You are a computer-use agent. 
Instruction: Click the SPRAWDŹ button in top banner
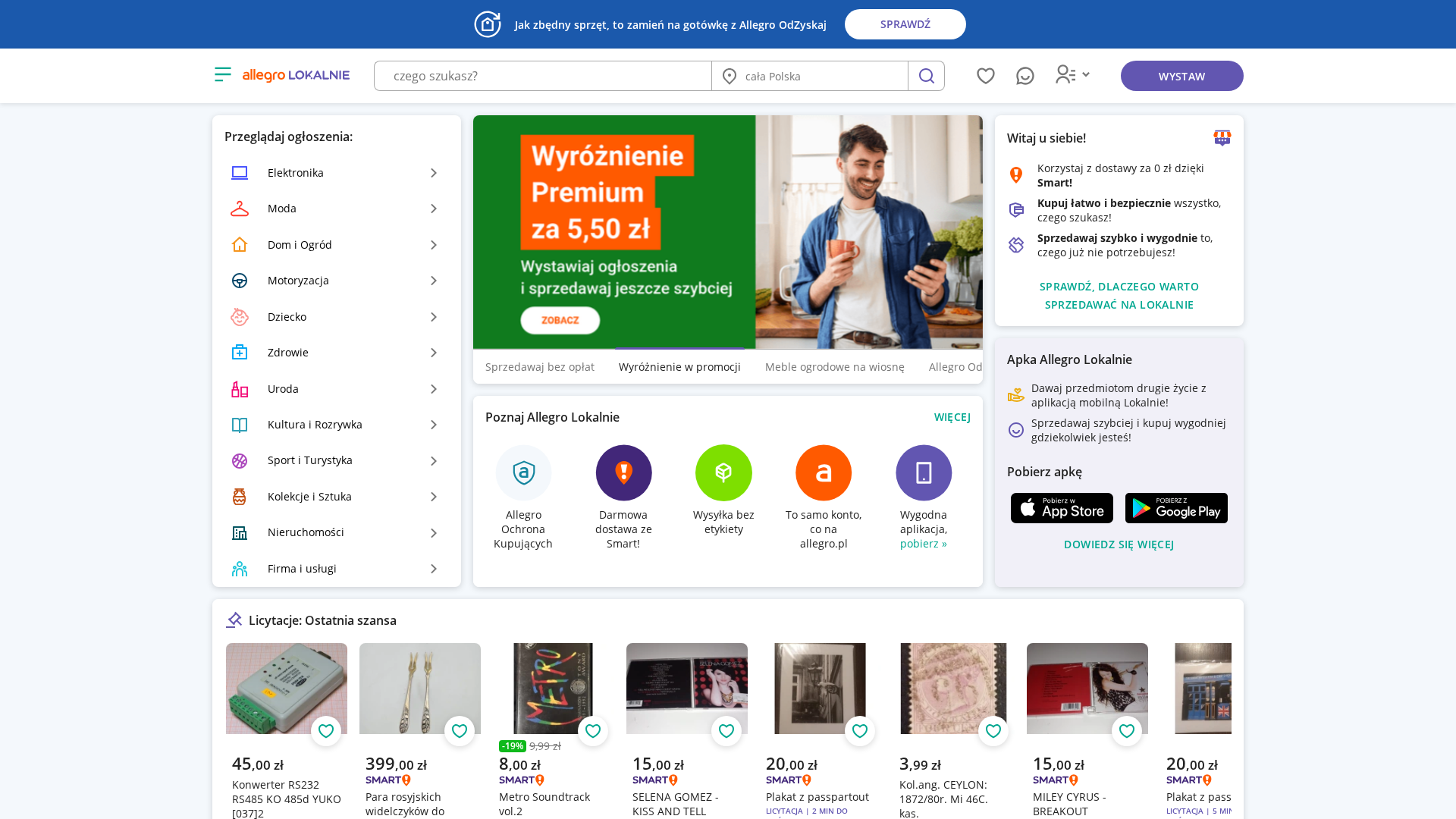tap(905, 24)
